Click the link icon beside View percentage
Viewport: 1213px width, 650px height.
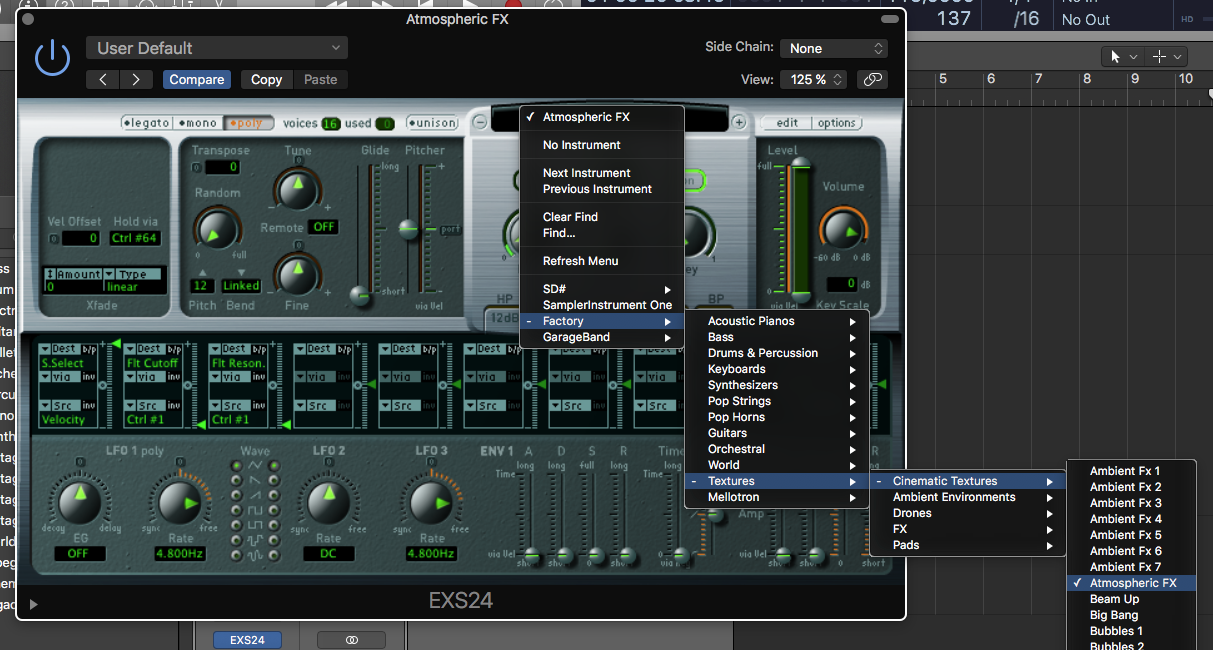coord(872,80)
